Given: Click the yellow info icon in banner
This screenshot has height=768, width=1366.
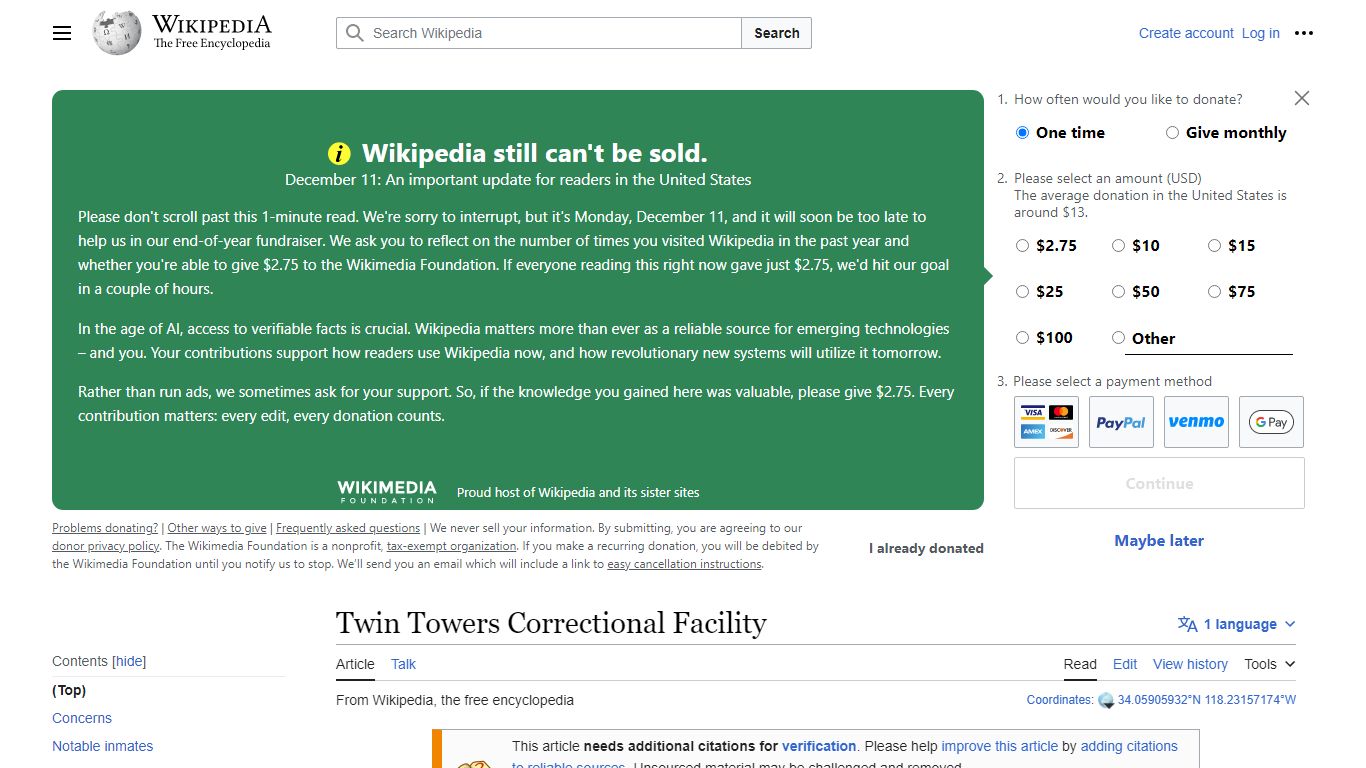Looking at the screenshot, I should click(340, 153).
